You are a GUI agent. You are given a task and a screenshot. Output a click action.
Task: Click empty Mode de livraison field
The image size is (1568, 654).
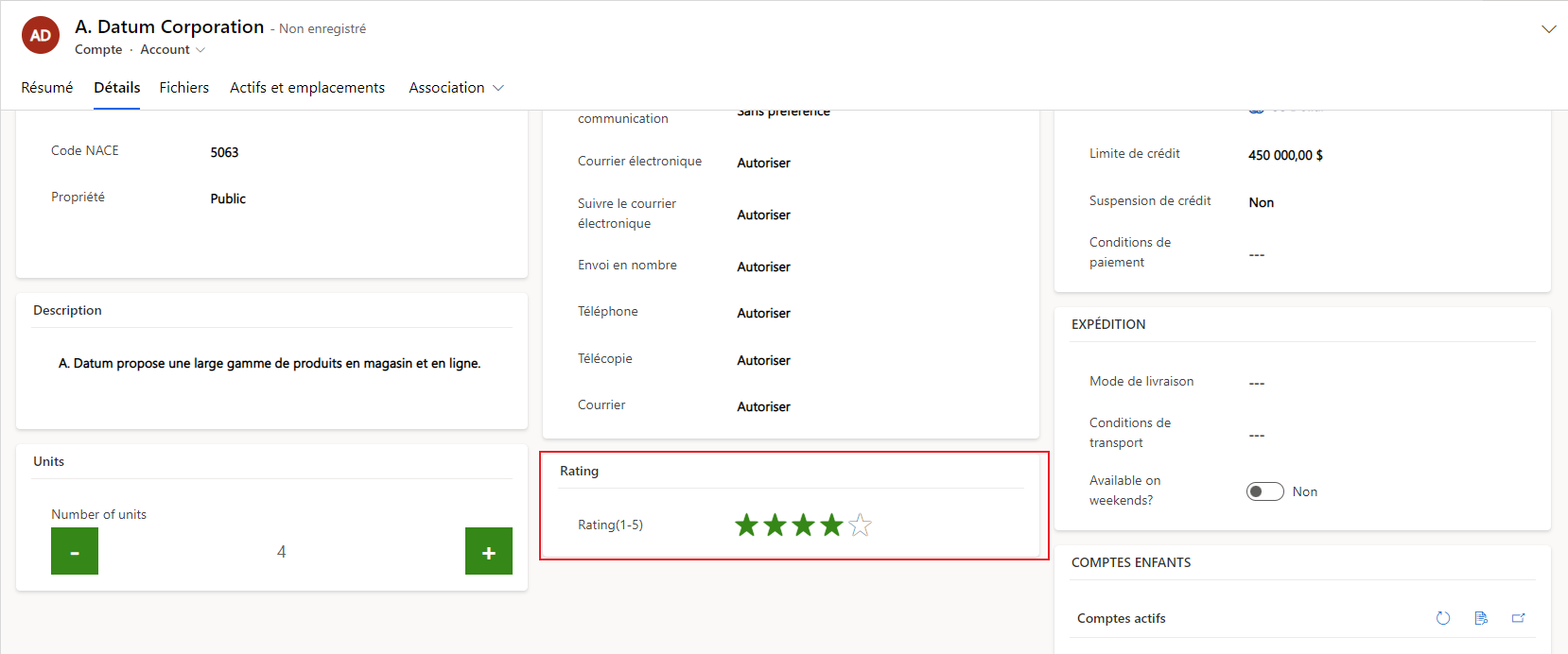coord(1257,384)
